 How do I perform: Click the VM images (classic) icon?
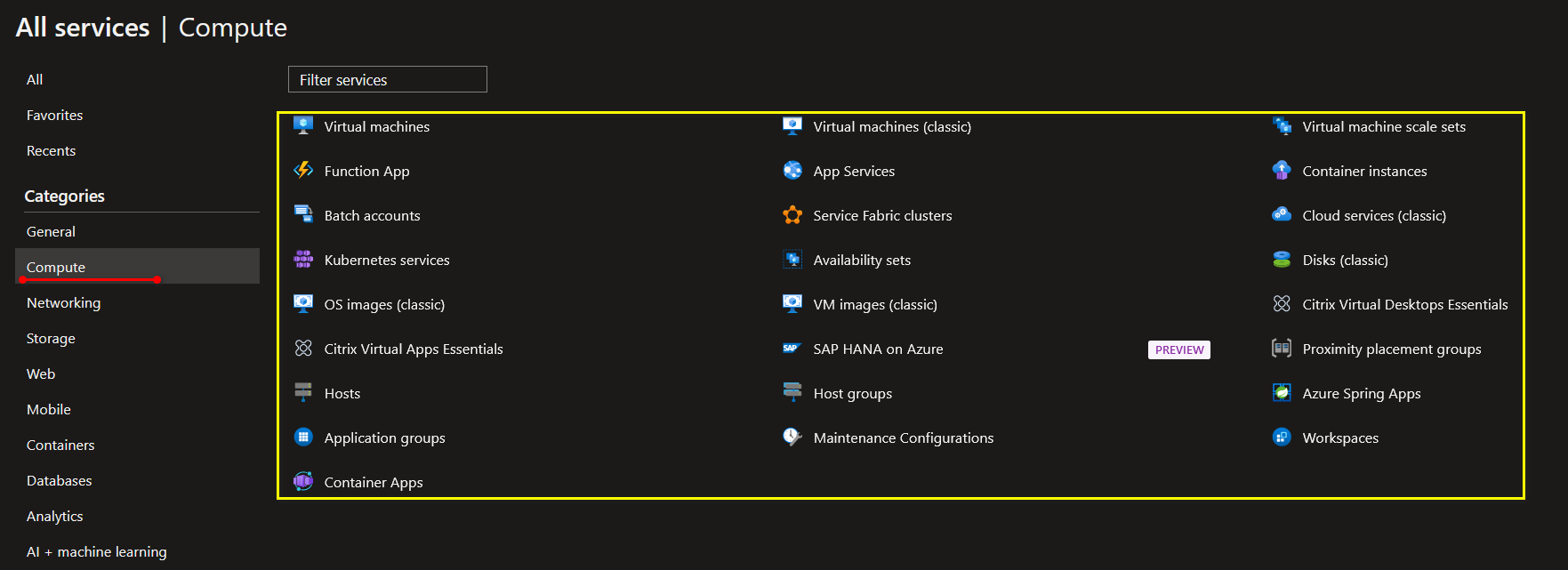pyautogui.click(x=792, y=303)
